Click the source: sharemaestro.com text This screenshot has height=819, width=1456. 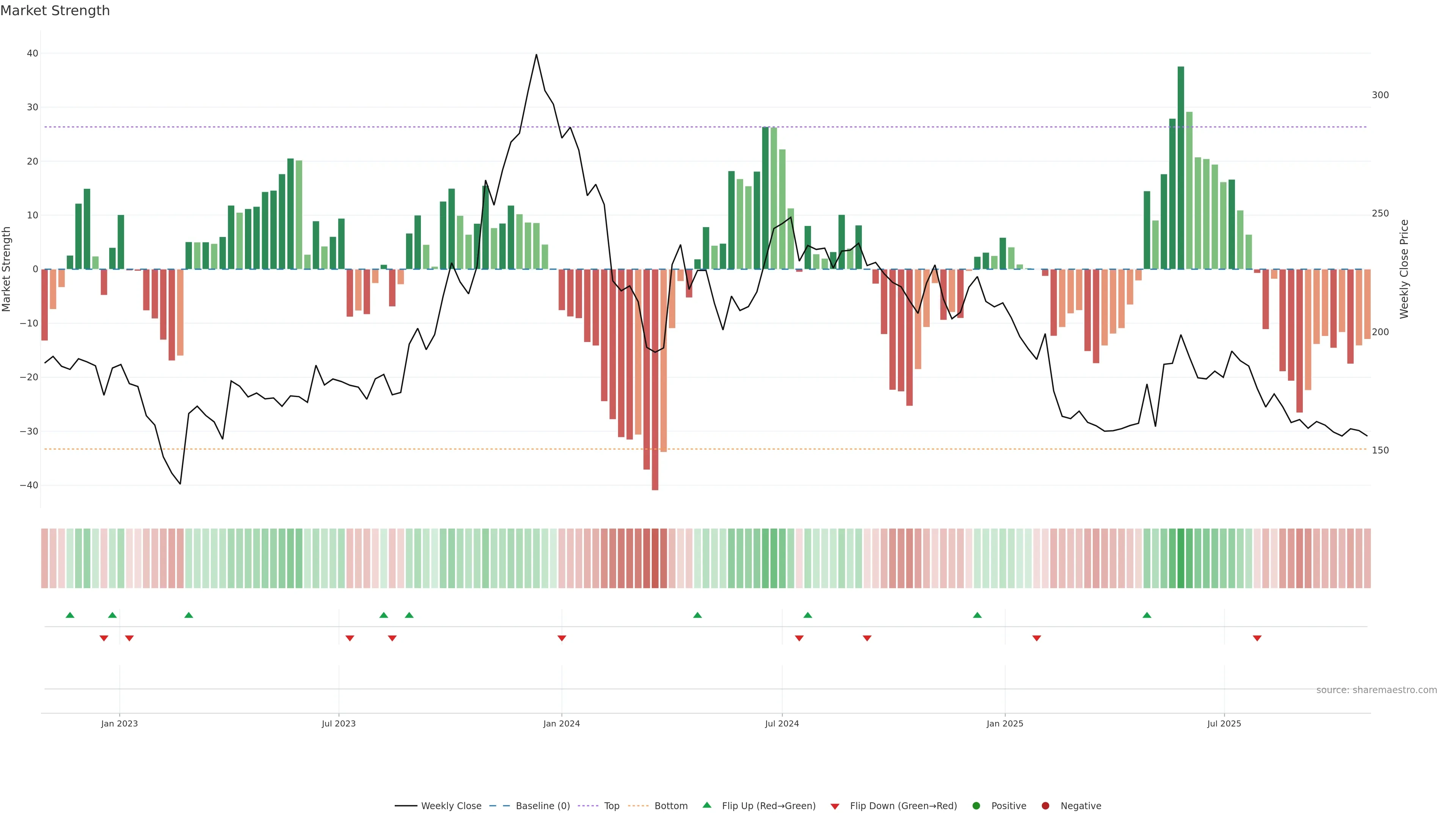coord(1376,690)
